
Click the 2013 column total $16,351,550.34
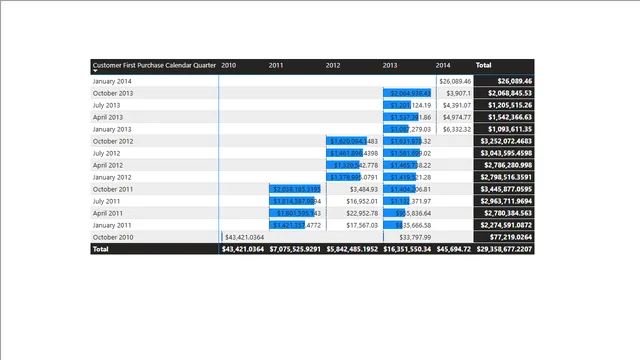[x=407, y=249]
